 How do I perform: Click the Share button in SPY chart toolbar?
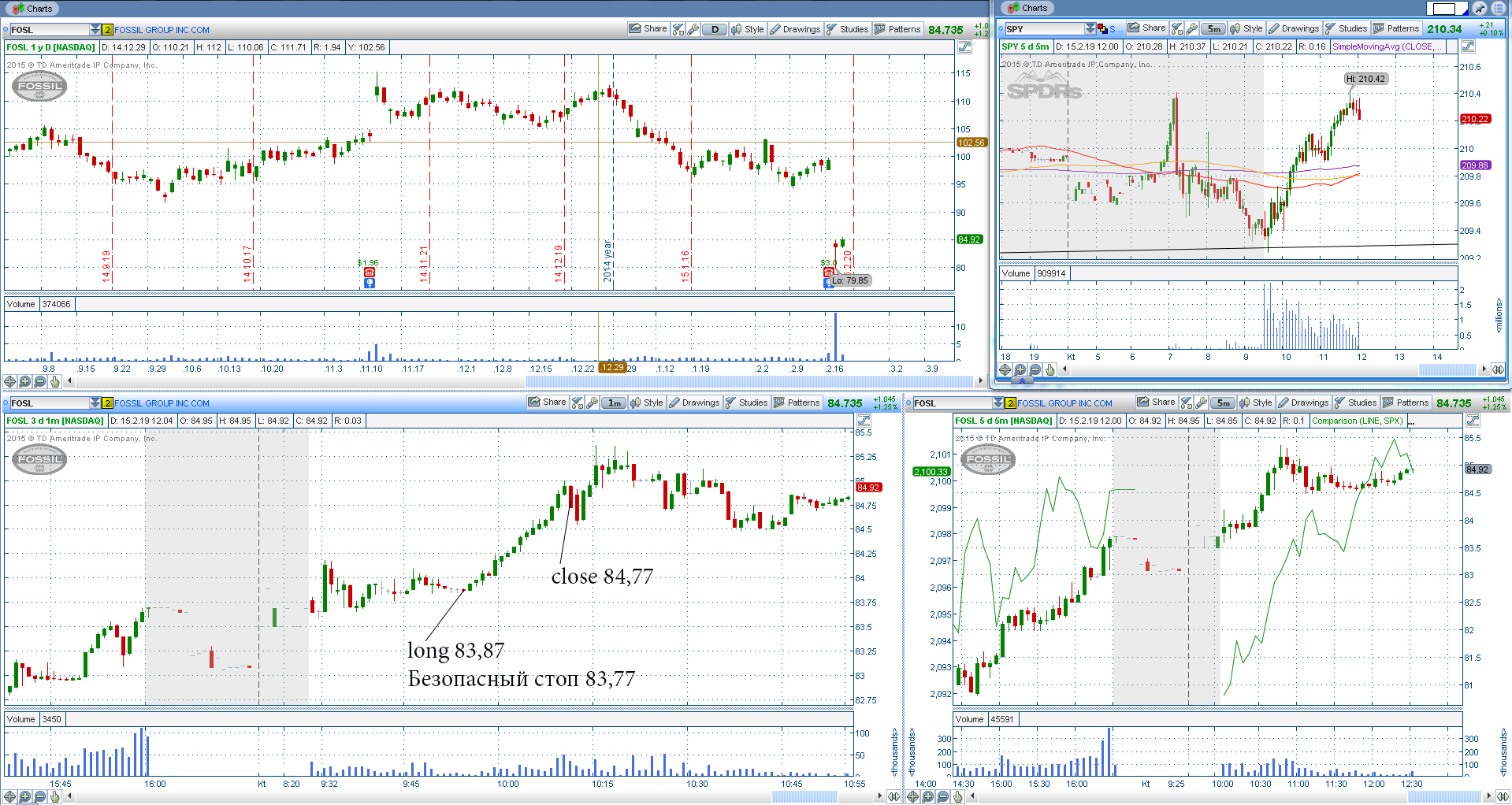click(1146, 28)
